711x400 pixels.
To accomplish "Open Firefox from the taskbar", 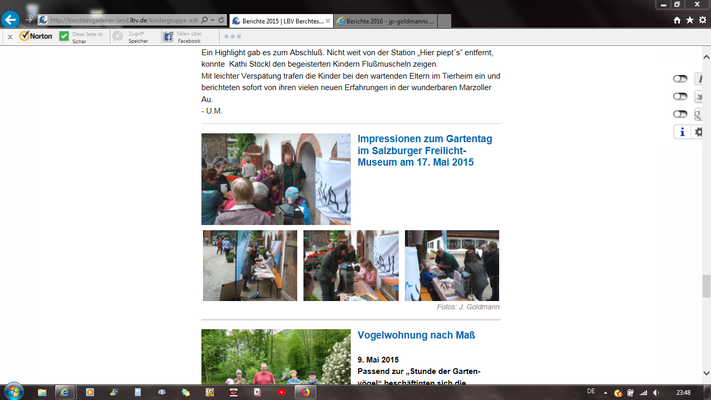I will pyautogui.click(x=306, y=392).
